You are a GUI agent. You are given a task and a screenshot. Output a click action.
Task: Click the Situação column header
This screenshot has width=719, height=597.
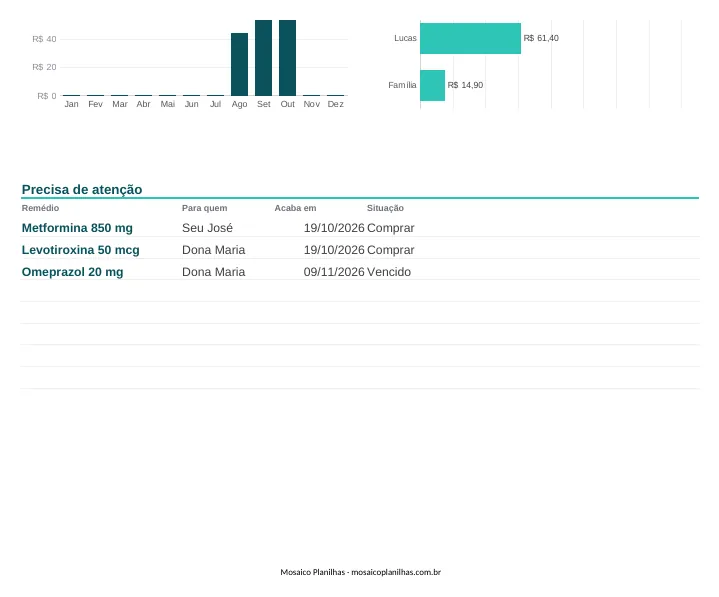[x=385, y=208]
